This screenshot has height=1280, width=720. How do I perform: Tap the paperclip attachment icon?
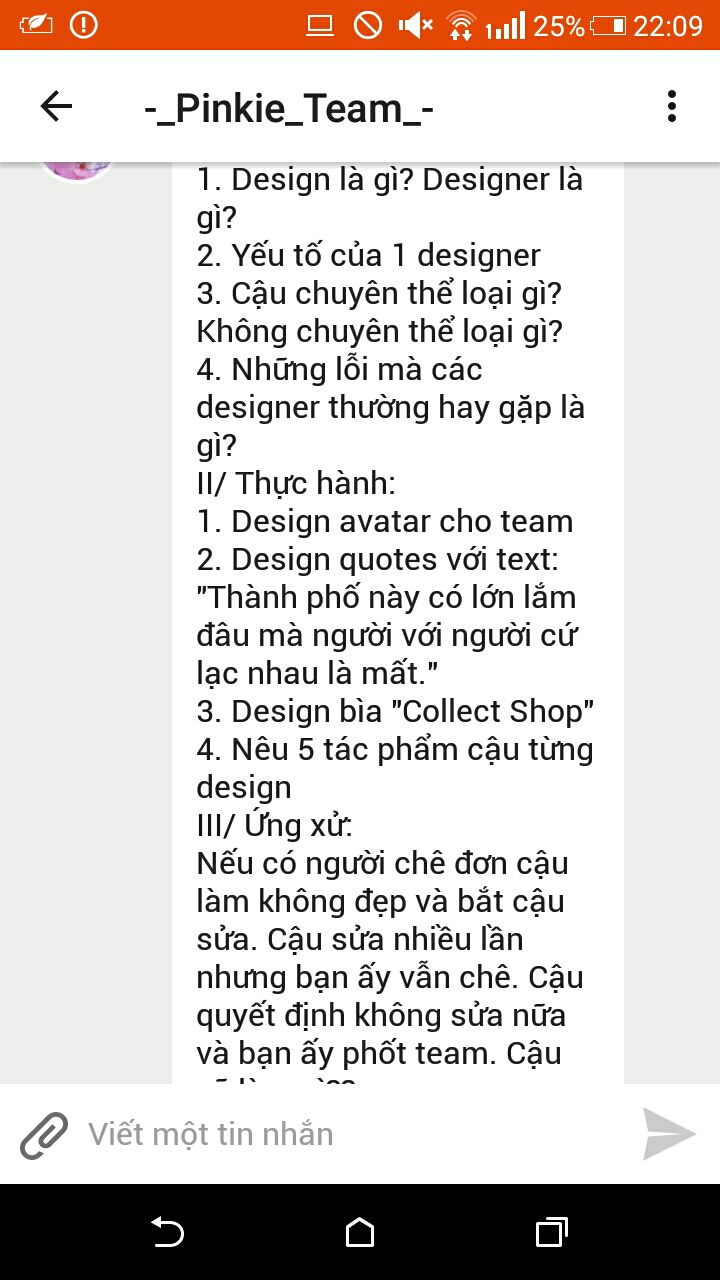click(x=44, y=1135)
